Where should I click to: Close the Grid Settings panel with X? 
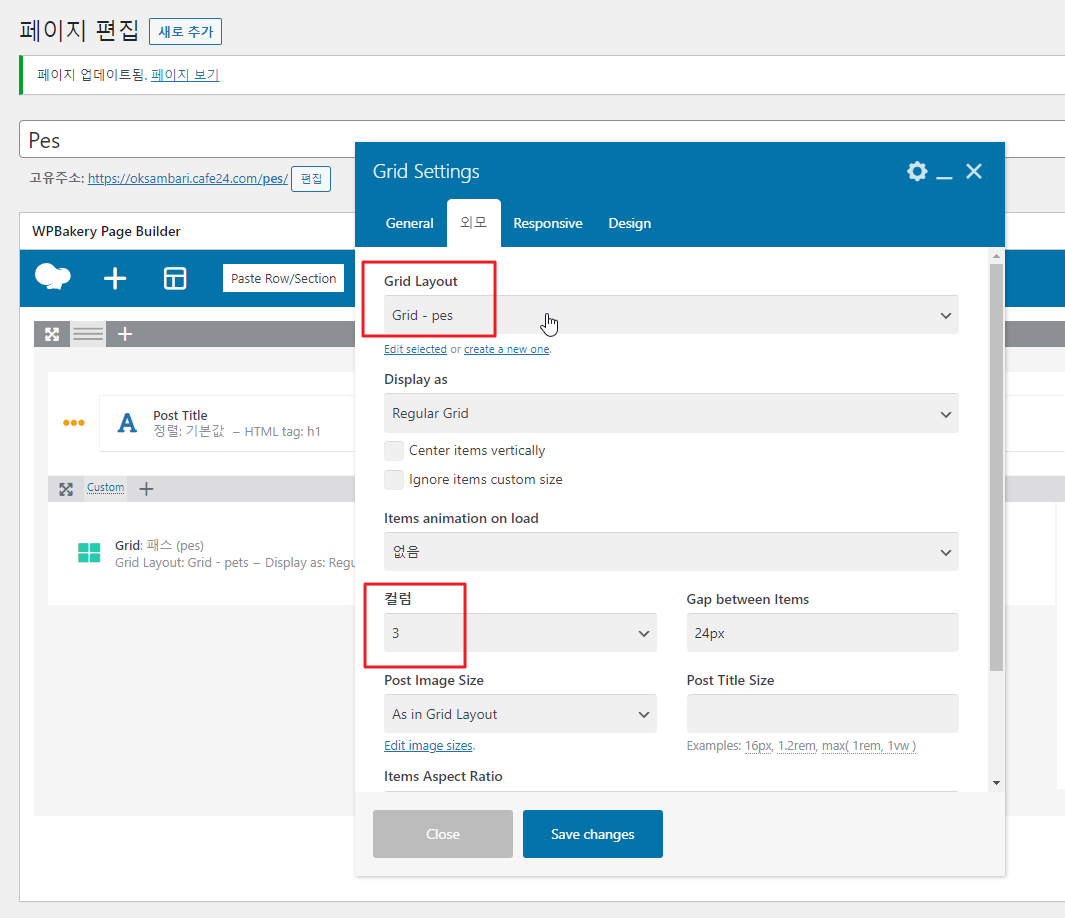pyautogui.click(x=974, y=171)
